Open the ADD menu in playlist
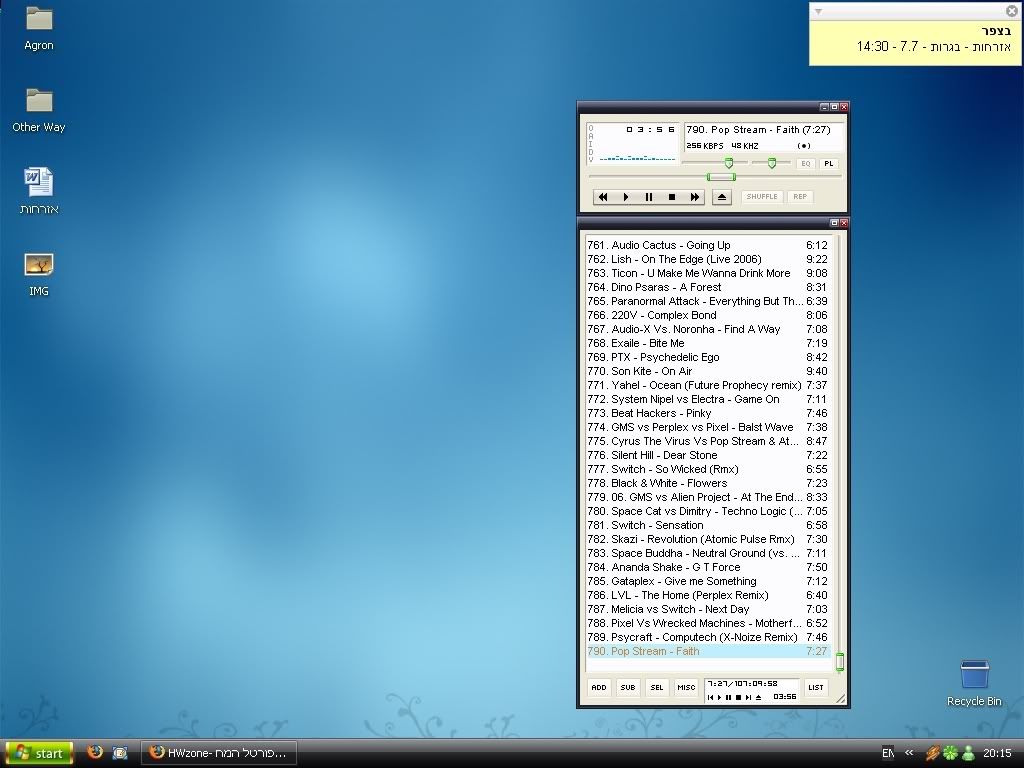The image size is (1024, 768). coord(599,687)
